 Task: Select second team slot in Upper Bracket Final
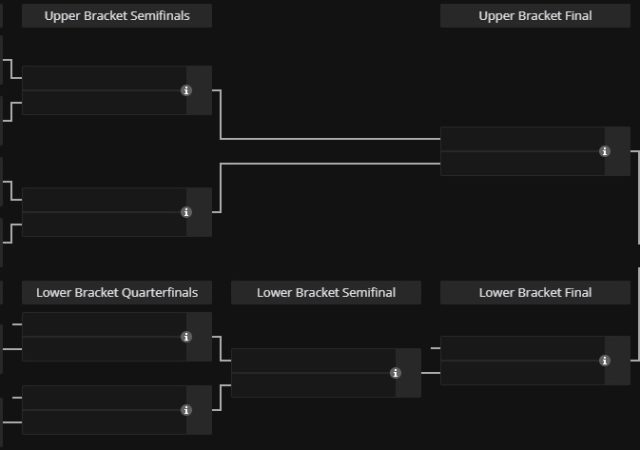[x=520, y=163]
